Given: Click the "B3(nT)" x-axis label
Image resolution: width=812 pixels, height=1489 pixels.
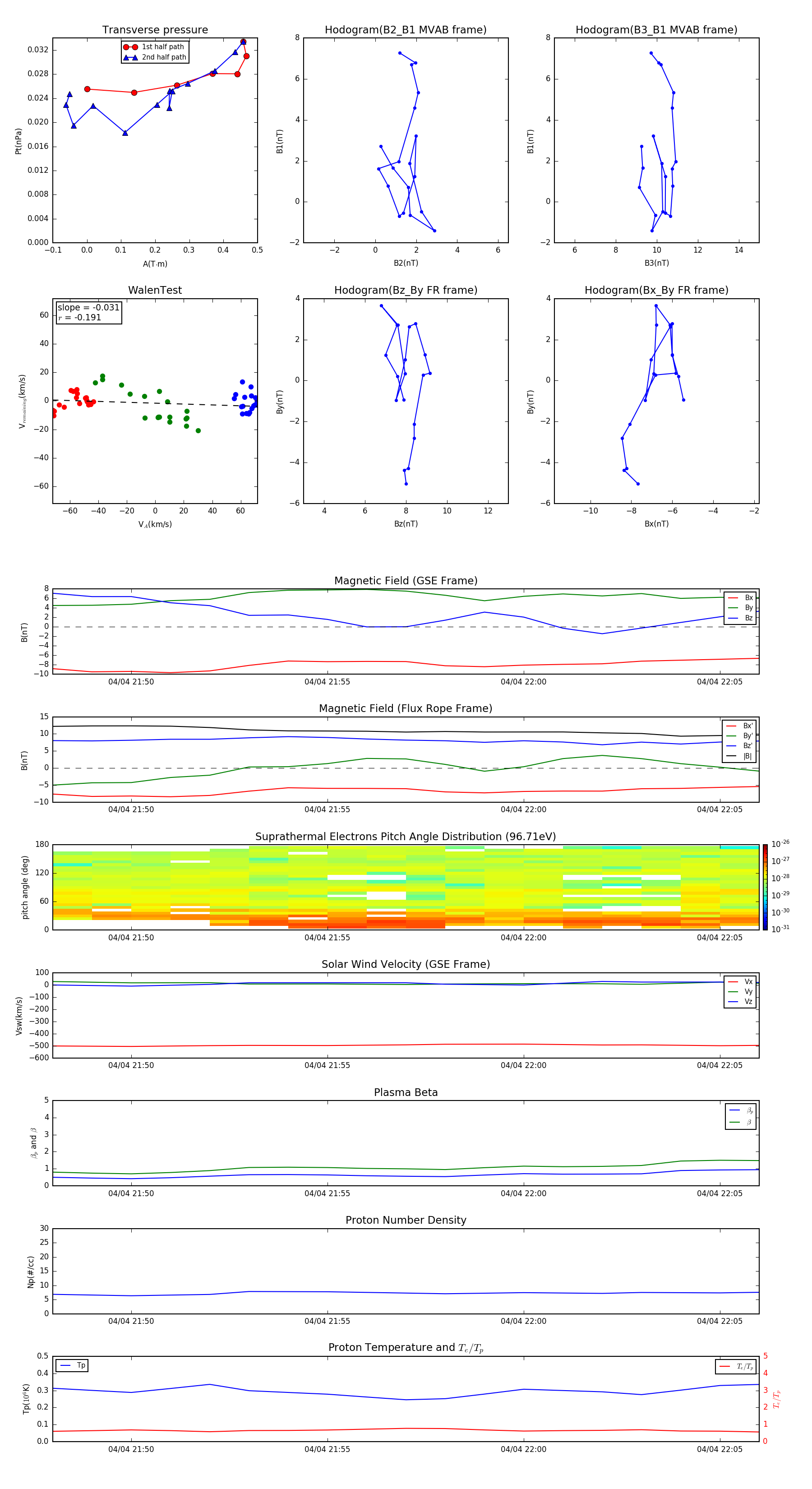Looking at the screenshot, I should point(656,263).
